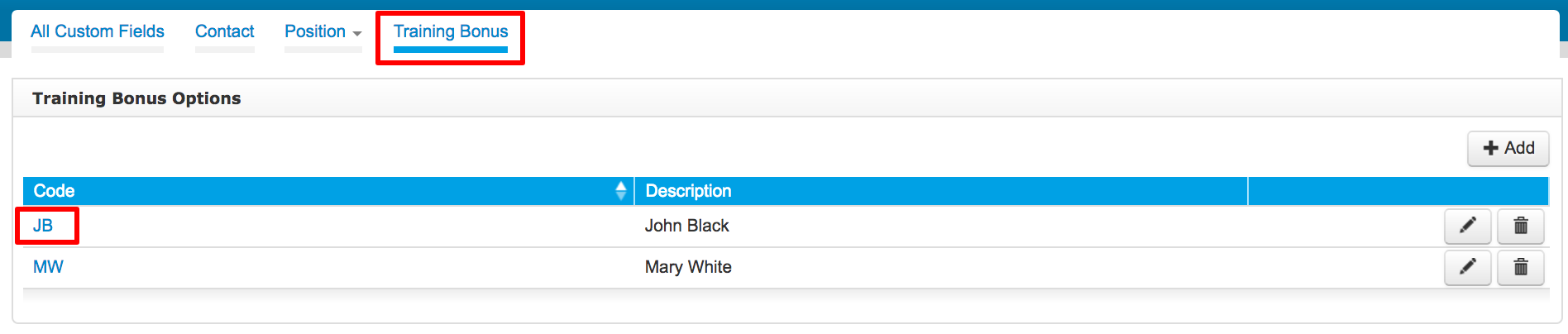Image resolution: width=1568 pixels, height=334 pixels.
Task: Open the Position tab dropdown caret
Action: click(x=357, y=34)
